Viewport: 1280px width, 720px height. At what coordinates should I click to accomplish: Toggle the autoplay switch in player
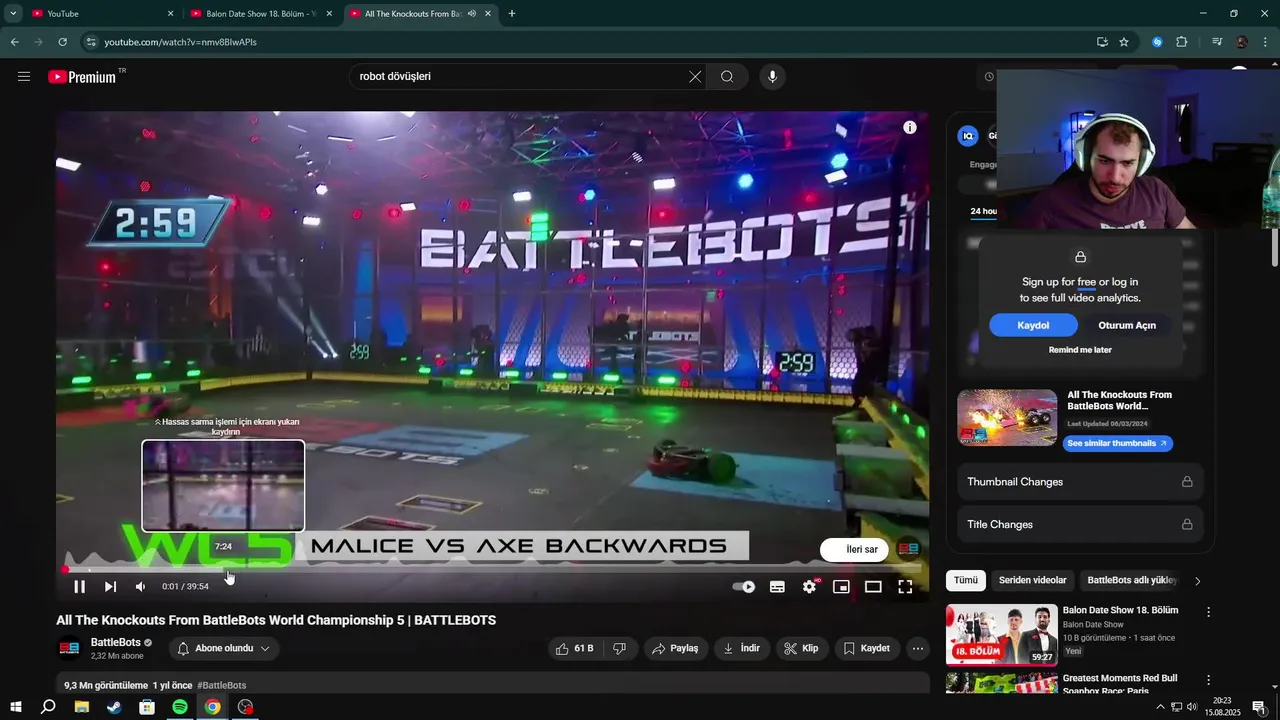pyautogui.click(x=744, y=587)
